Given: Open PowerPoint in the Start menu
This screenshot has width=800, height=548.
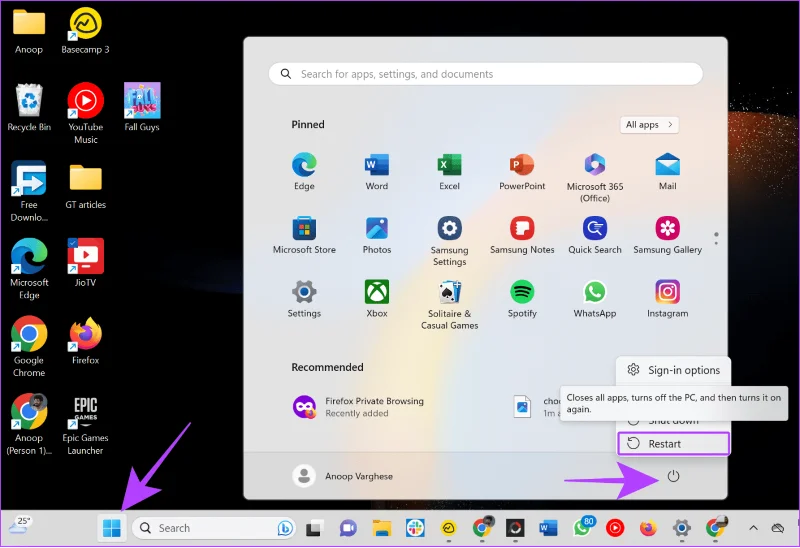Looking at the screenshot, I should [522, 171].
